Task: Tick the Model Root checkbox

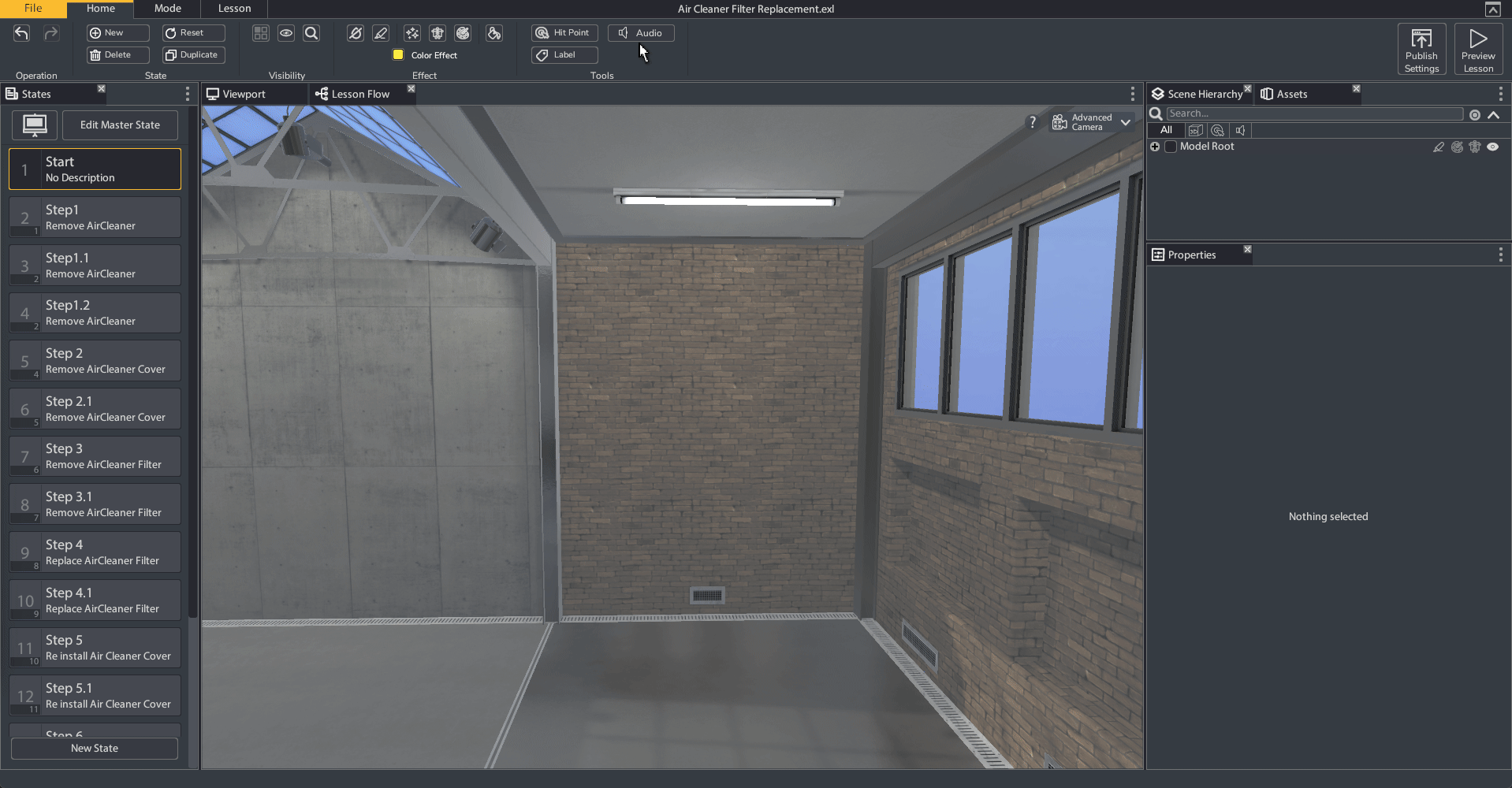Action: coord(1171,147)
